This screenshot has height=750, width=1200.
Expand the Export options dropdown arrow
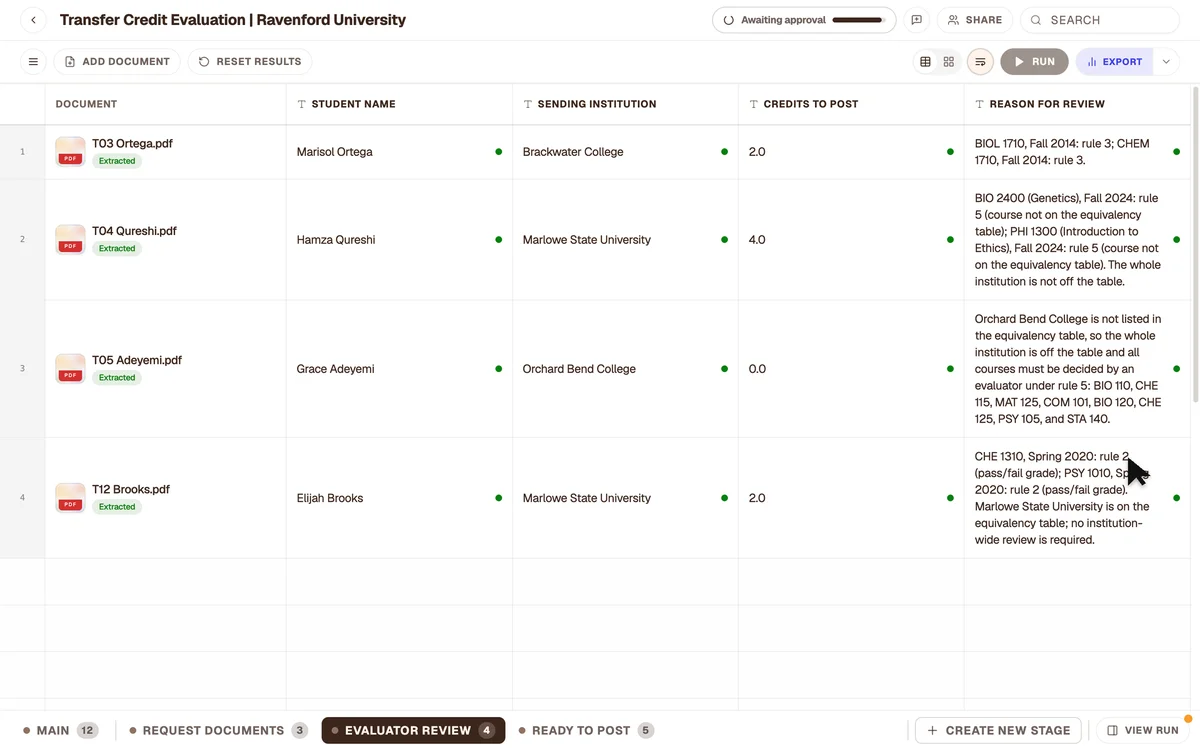[1166, 62]
